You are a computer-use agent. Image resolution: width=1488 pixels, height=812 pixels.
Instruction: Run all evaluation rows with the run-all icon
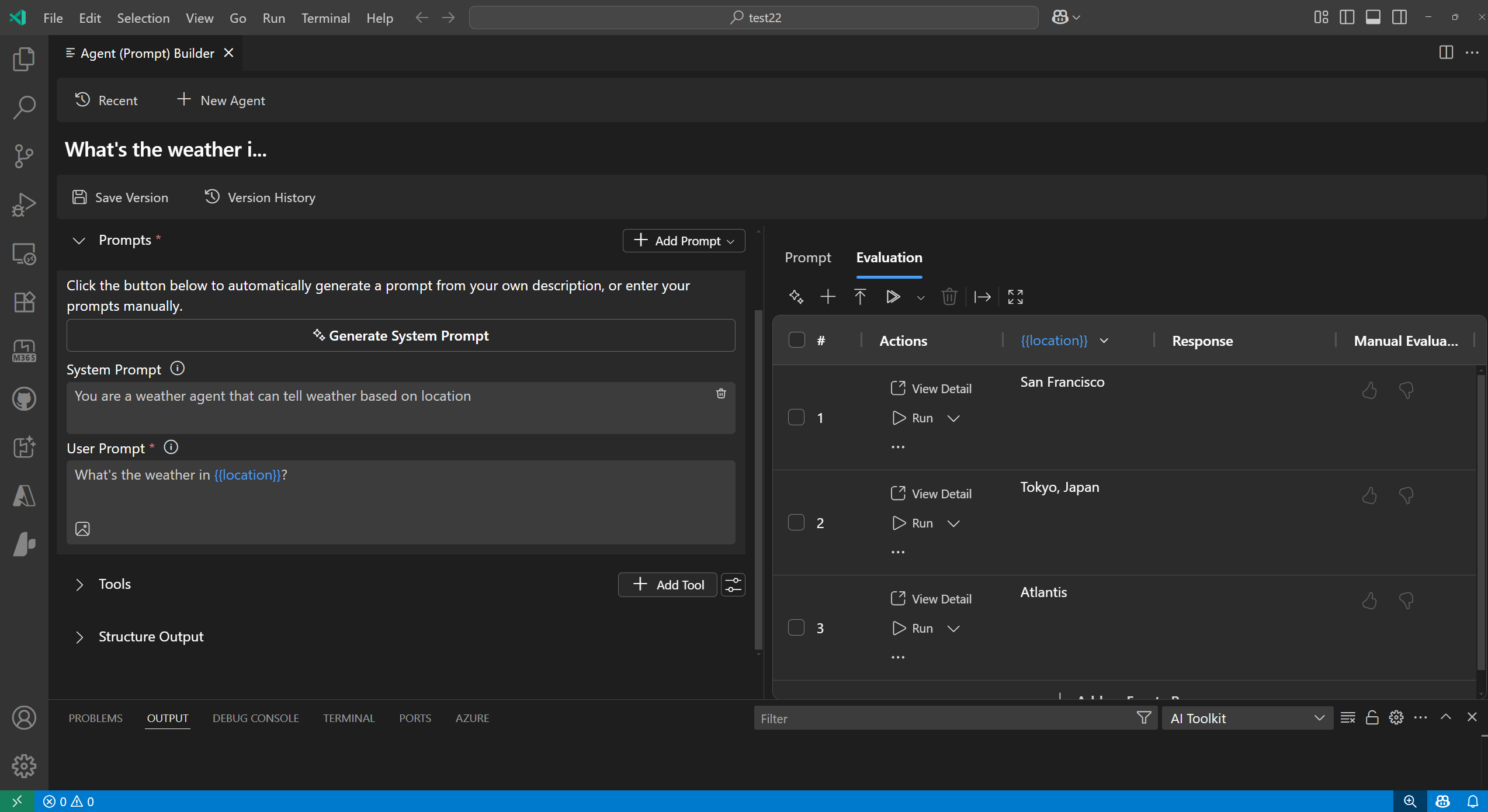[893, 297]
